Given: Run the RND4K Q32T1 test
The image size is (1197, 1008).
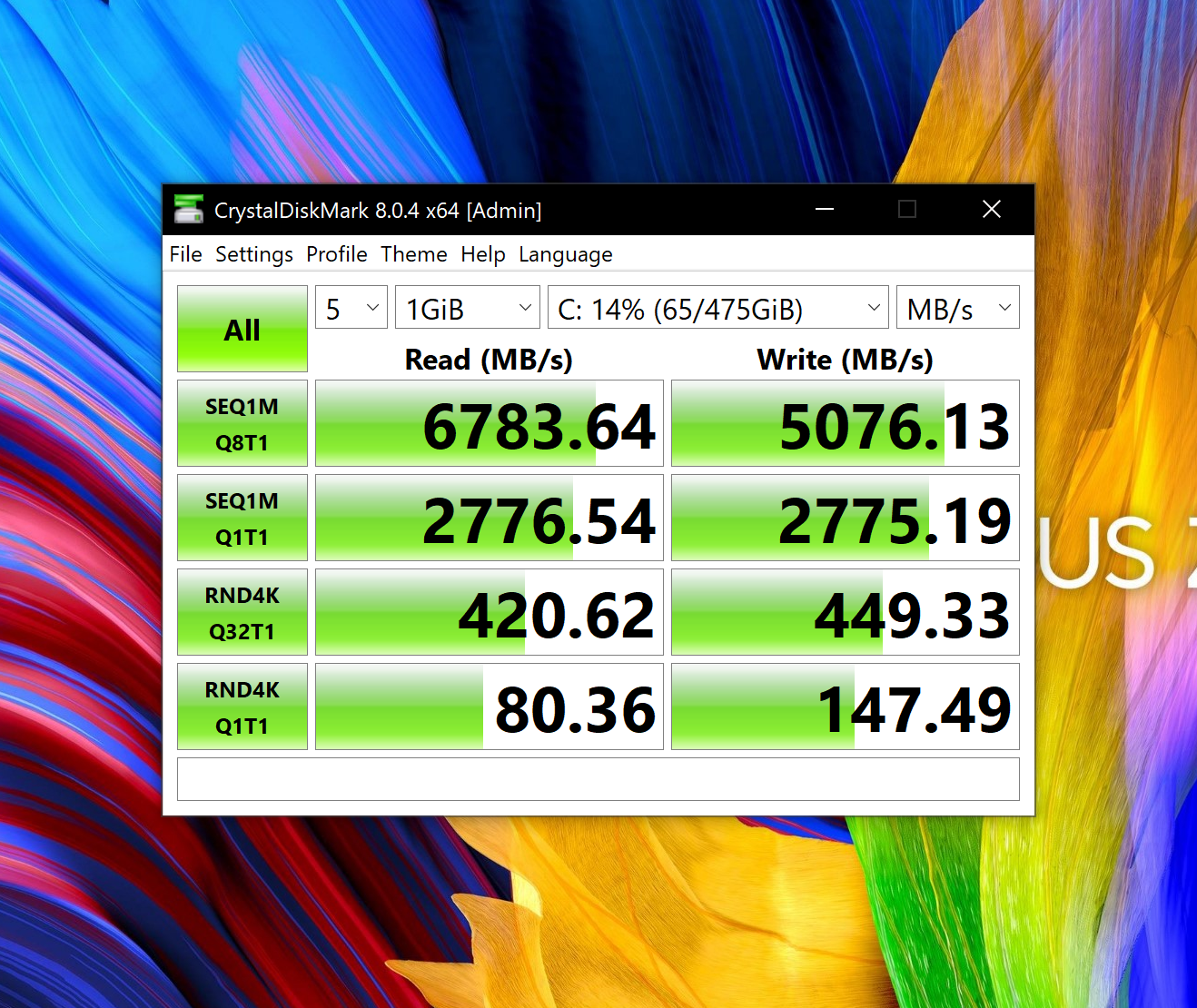Looking at the screenshot, I should click(242, 612).
